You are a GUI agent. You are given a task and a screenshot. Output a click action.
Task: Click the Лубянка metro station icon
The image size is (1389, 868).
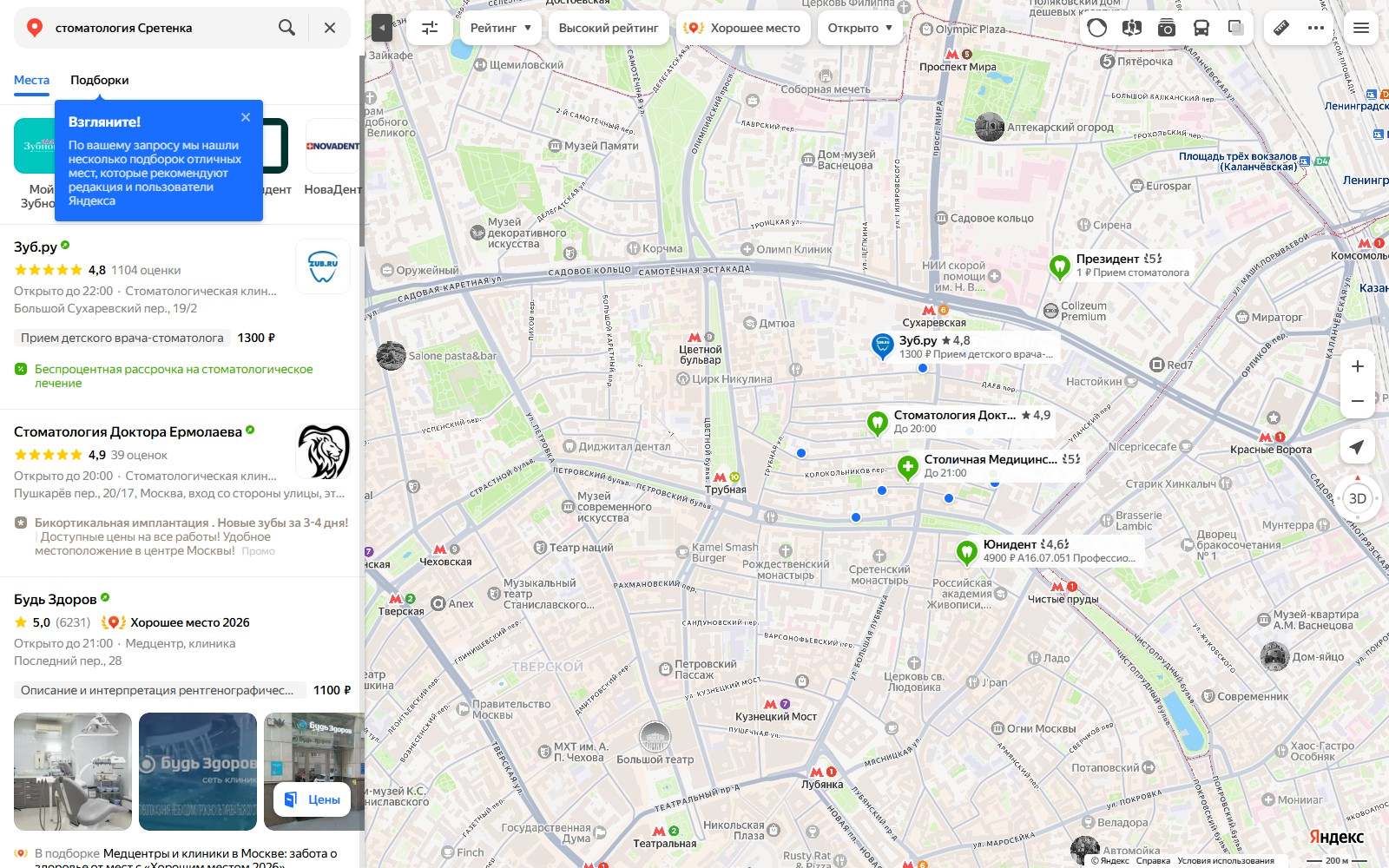816,772
